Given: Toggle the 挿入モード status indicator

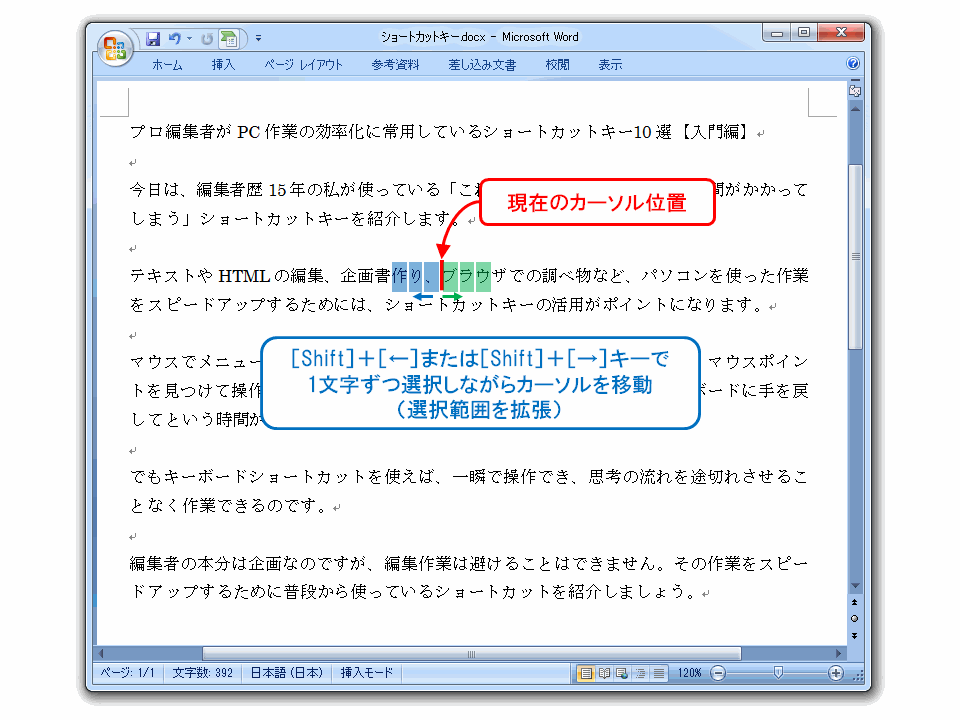Looking at the screenshot, I should pos(367,673).
